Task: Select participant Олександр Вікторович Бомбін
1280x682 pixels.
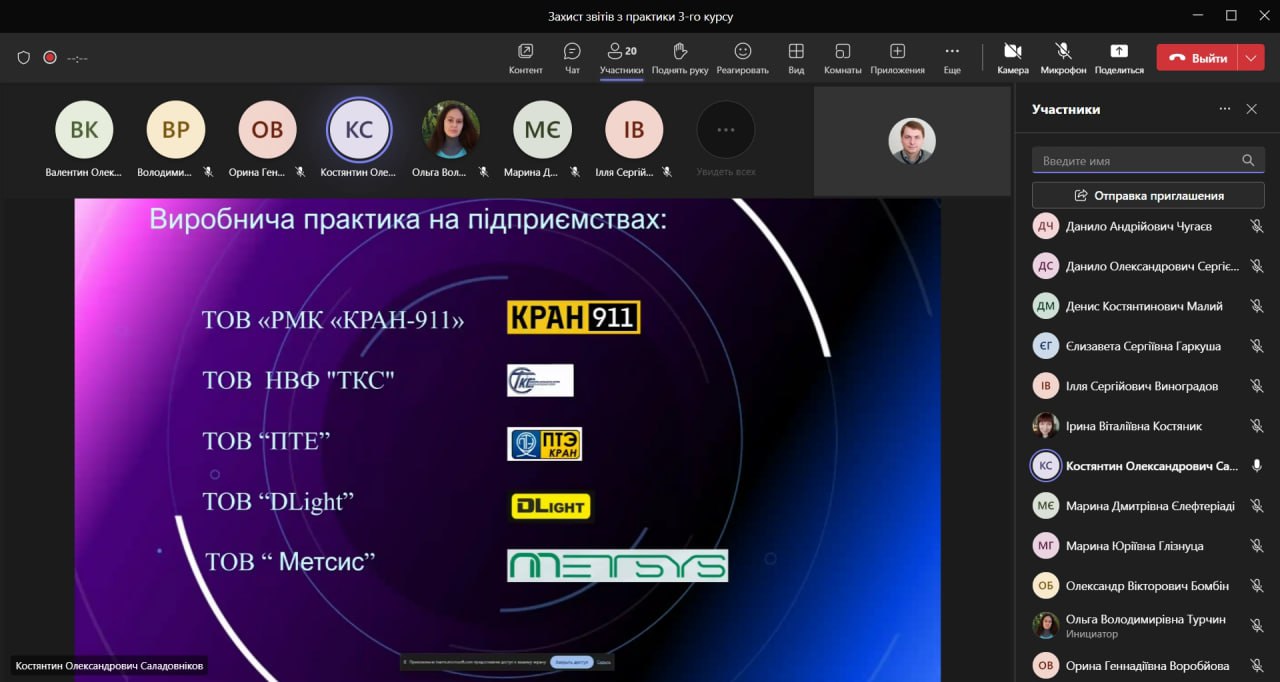Action: pos(1148,586)
